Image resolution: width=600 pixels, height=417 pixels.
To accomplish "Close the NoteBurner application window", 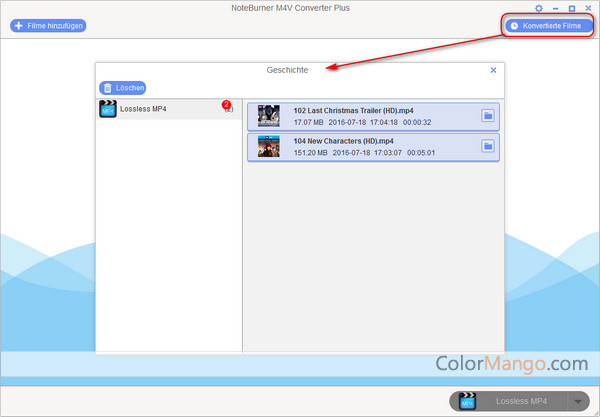I will 588,8.
